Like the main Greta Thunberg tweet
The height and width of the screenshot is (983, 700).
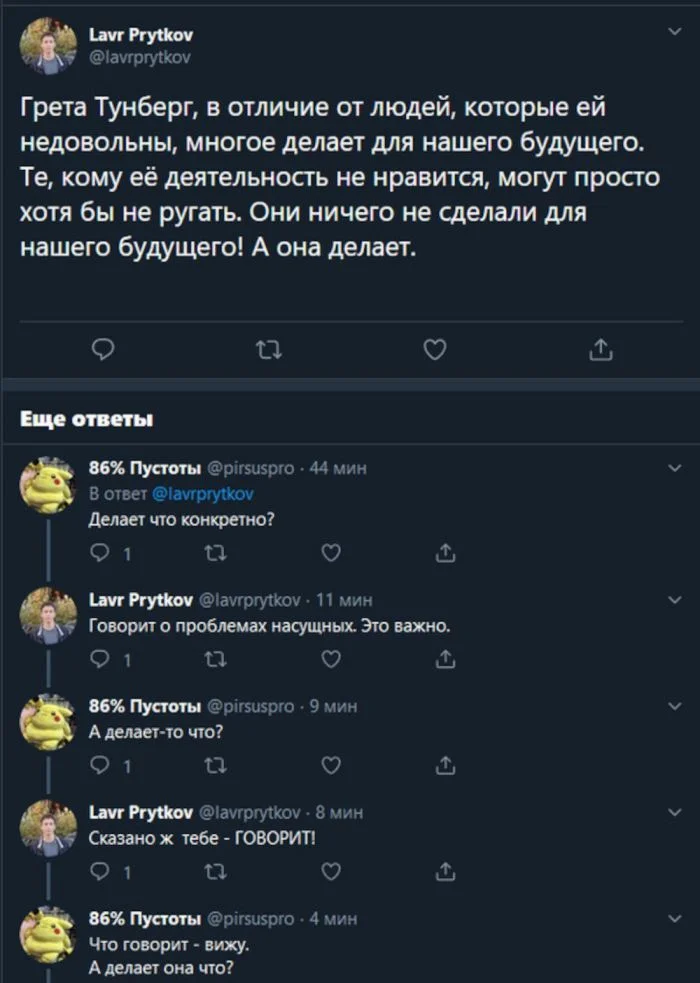(x=434, y=349)
